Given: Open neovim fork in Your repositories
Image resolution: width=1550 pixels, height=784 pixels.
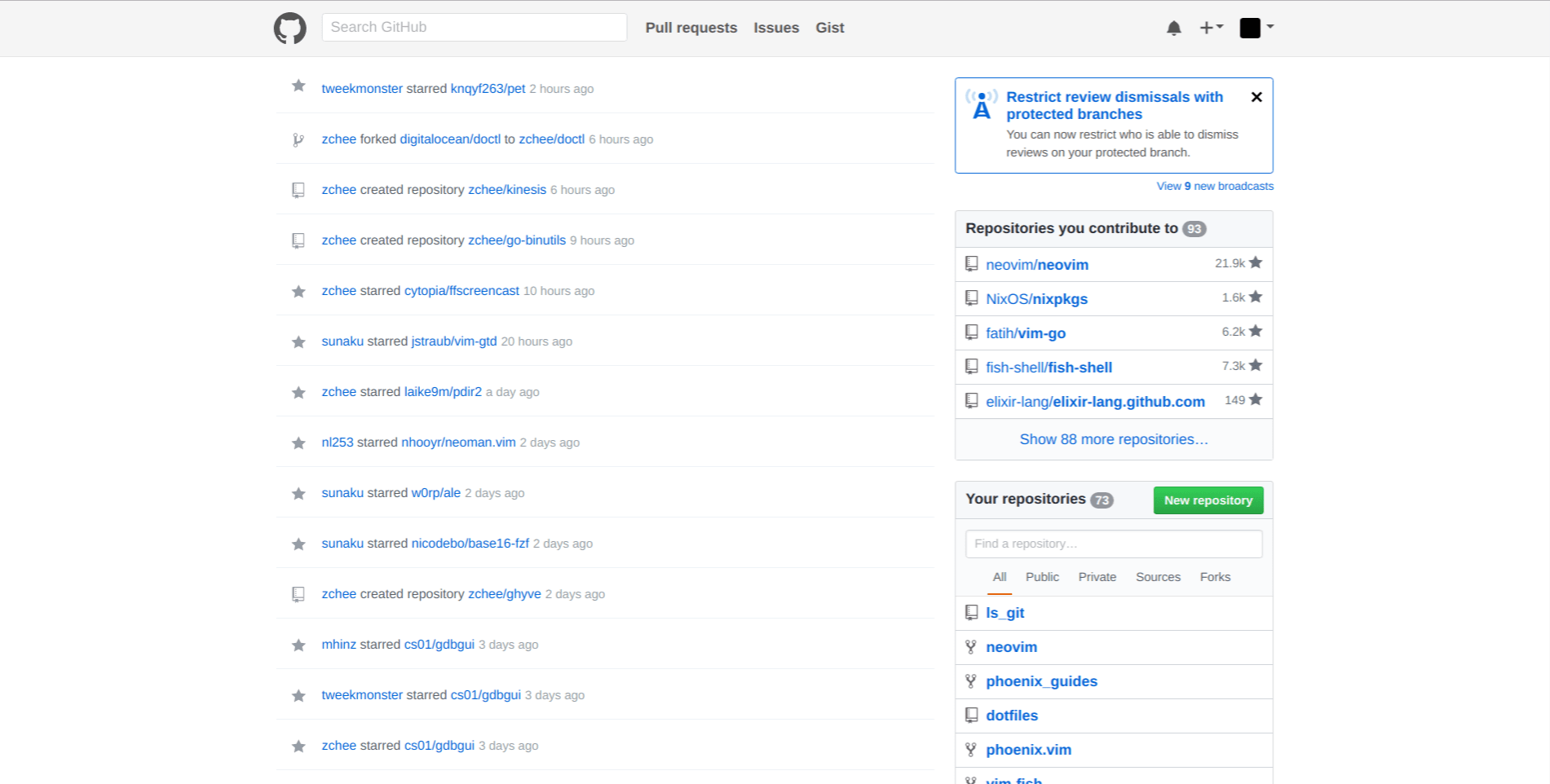Looking at the screenshot, I should click(x=1011, y=647).
